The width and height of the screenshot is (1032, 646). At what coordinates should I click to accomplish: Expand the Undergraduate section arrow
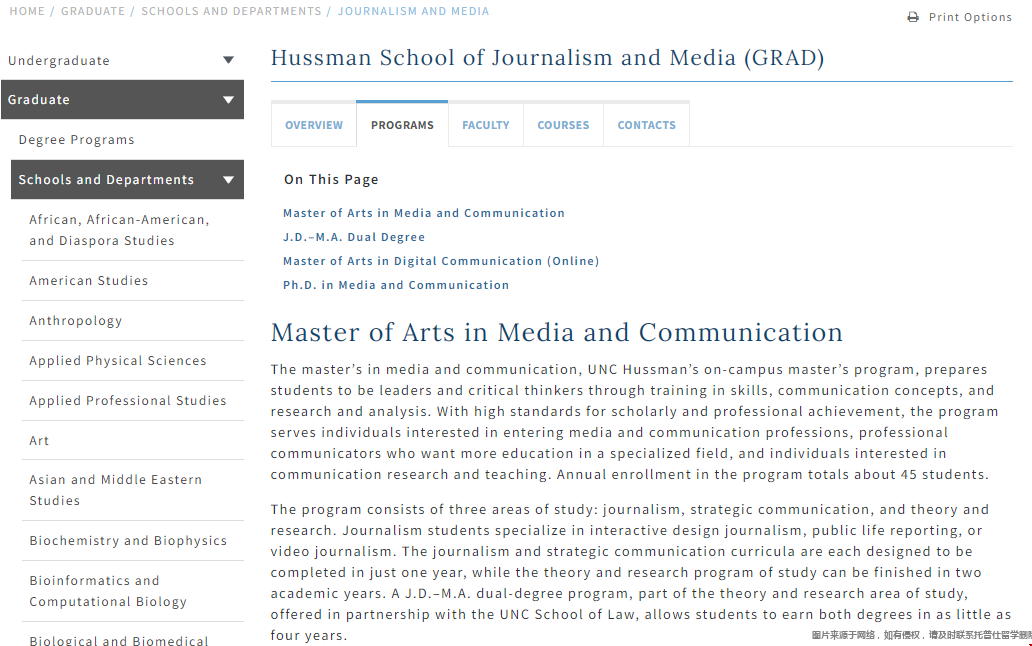pos(228,61)
